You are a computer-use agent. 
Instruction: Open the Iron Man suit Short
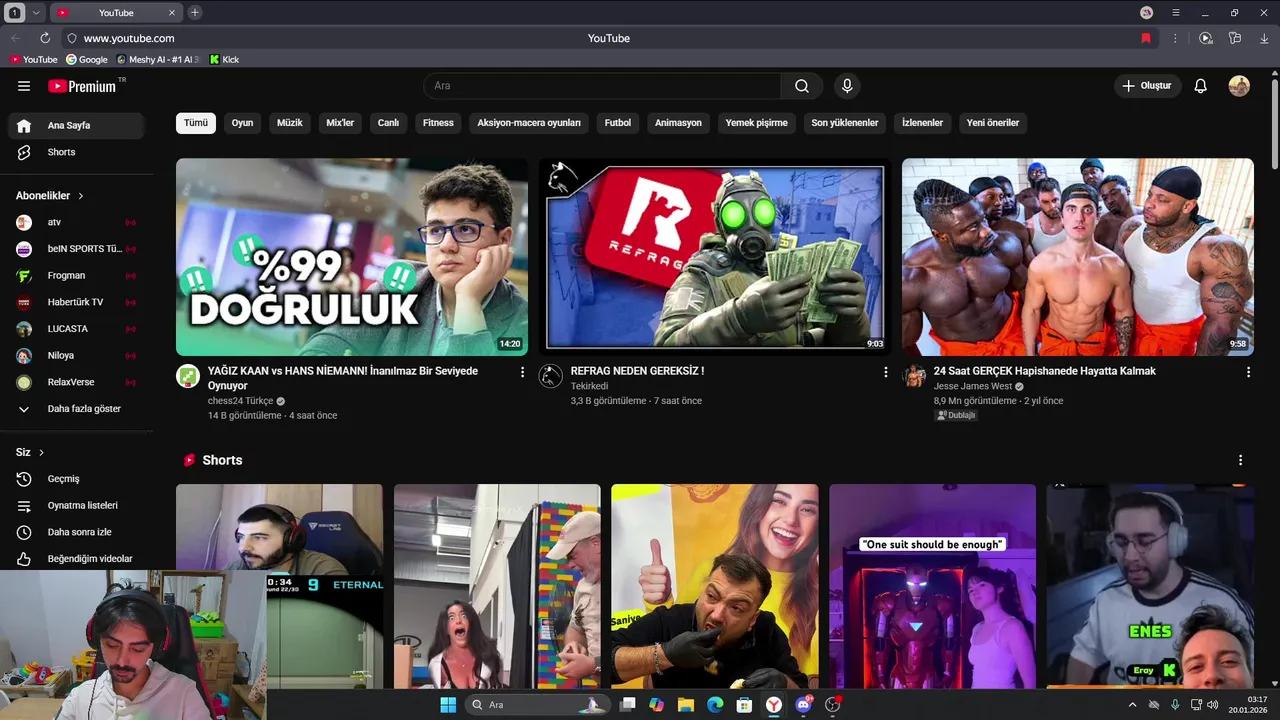(x=932, y=586)
